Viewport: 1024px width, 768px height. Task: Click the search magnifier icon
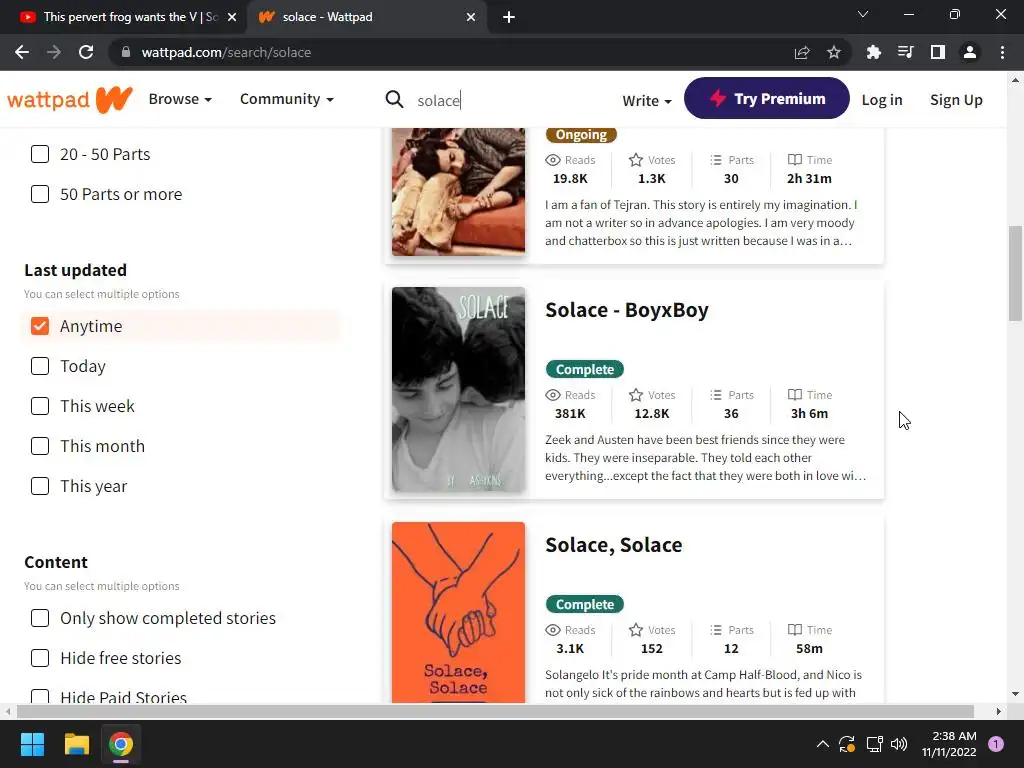tap(394, 99)
